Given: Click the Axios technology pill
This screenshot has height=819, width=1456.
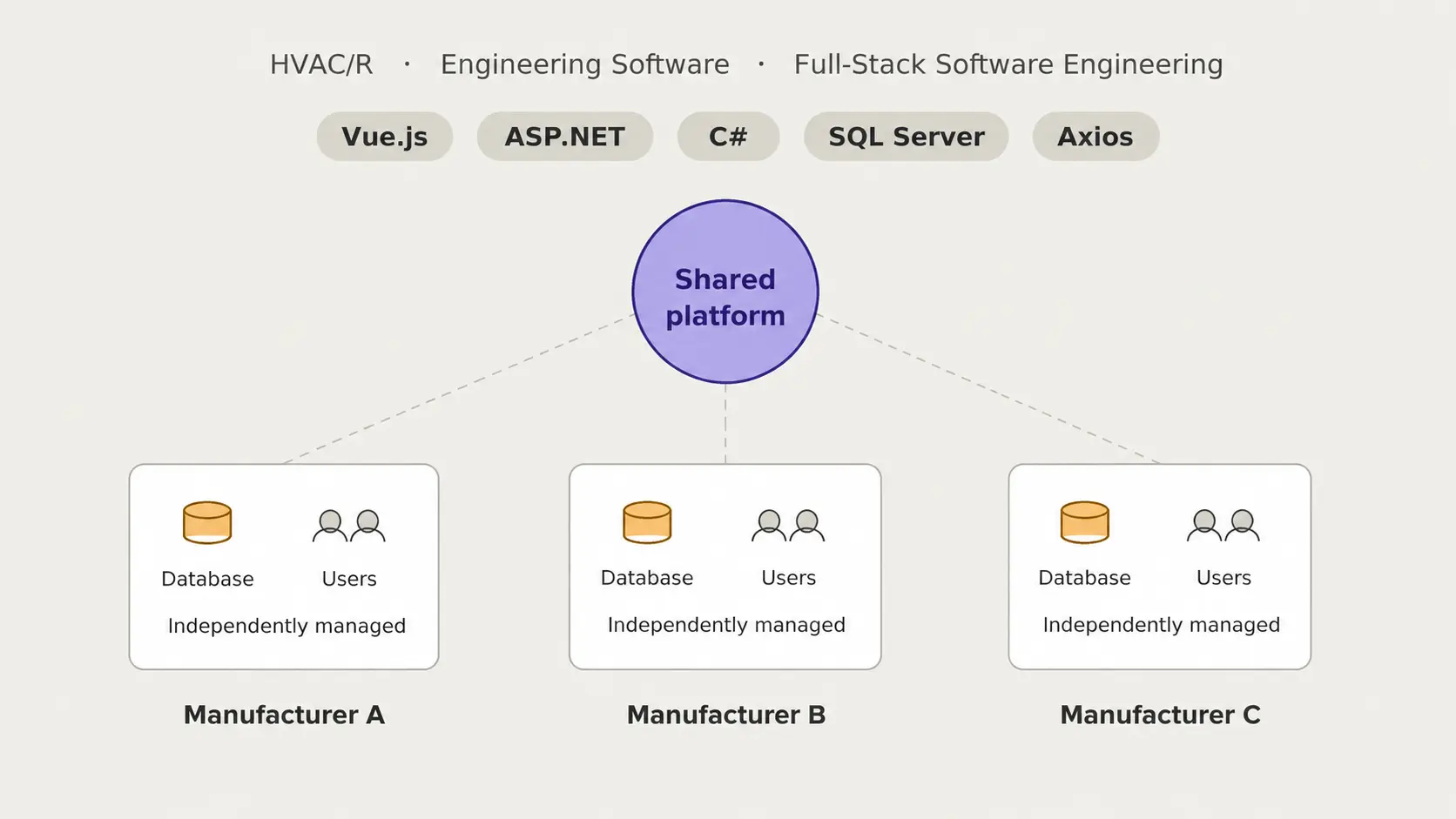Looking at the screenshot, I should point(1095,137).
